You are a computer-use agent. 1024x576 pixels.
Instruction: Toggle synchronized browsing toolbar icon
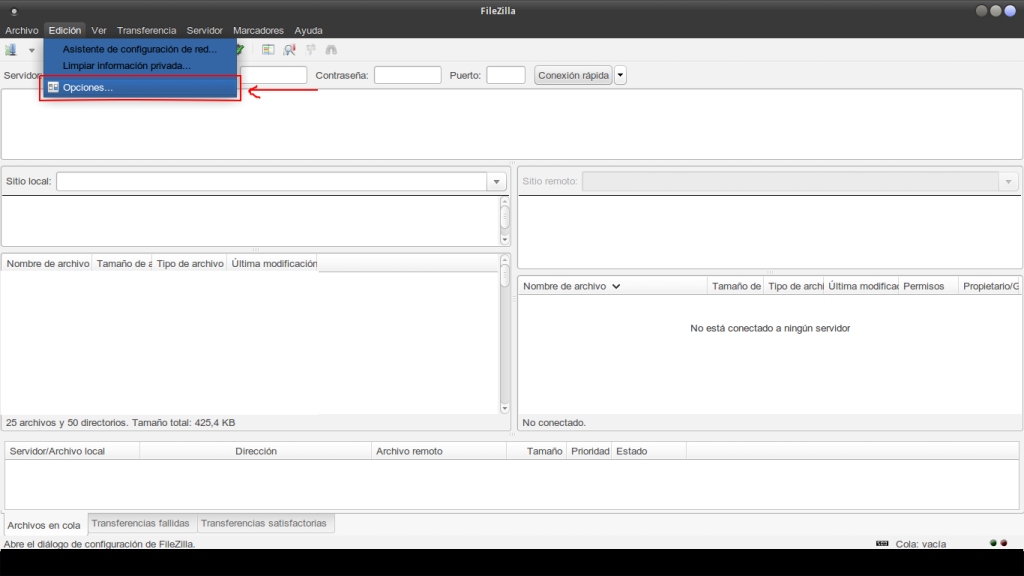pyautogui.click(x=310, y=49)
